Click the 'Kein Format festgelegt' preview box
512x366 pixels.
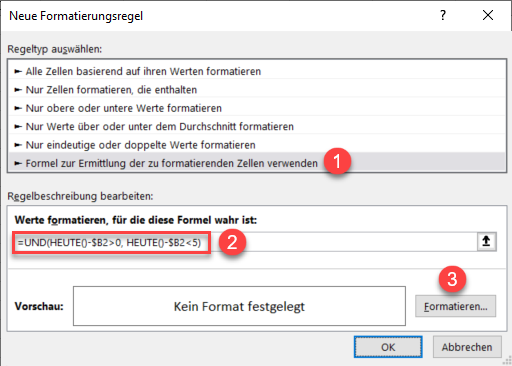point(239,306)
